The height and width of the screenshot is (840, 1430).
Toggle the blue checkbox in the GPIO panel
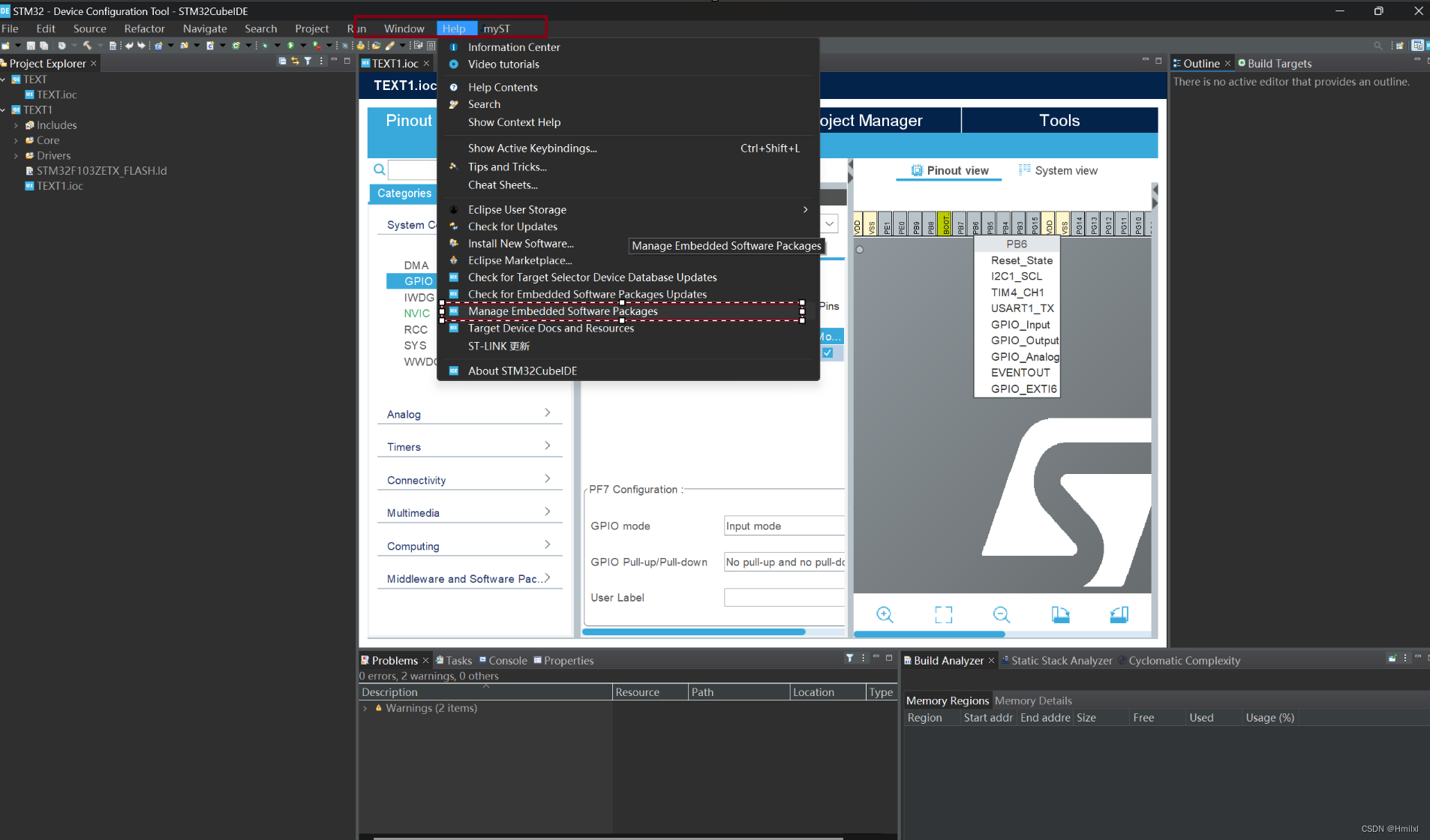click(828, 352)
